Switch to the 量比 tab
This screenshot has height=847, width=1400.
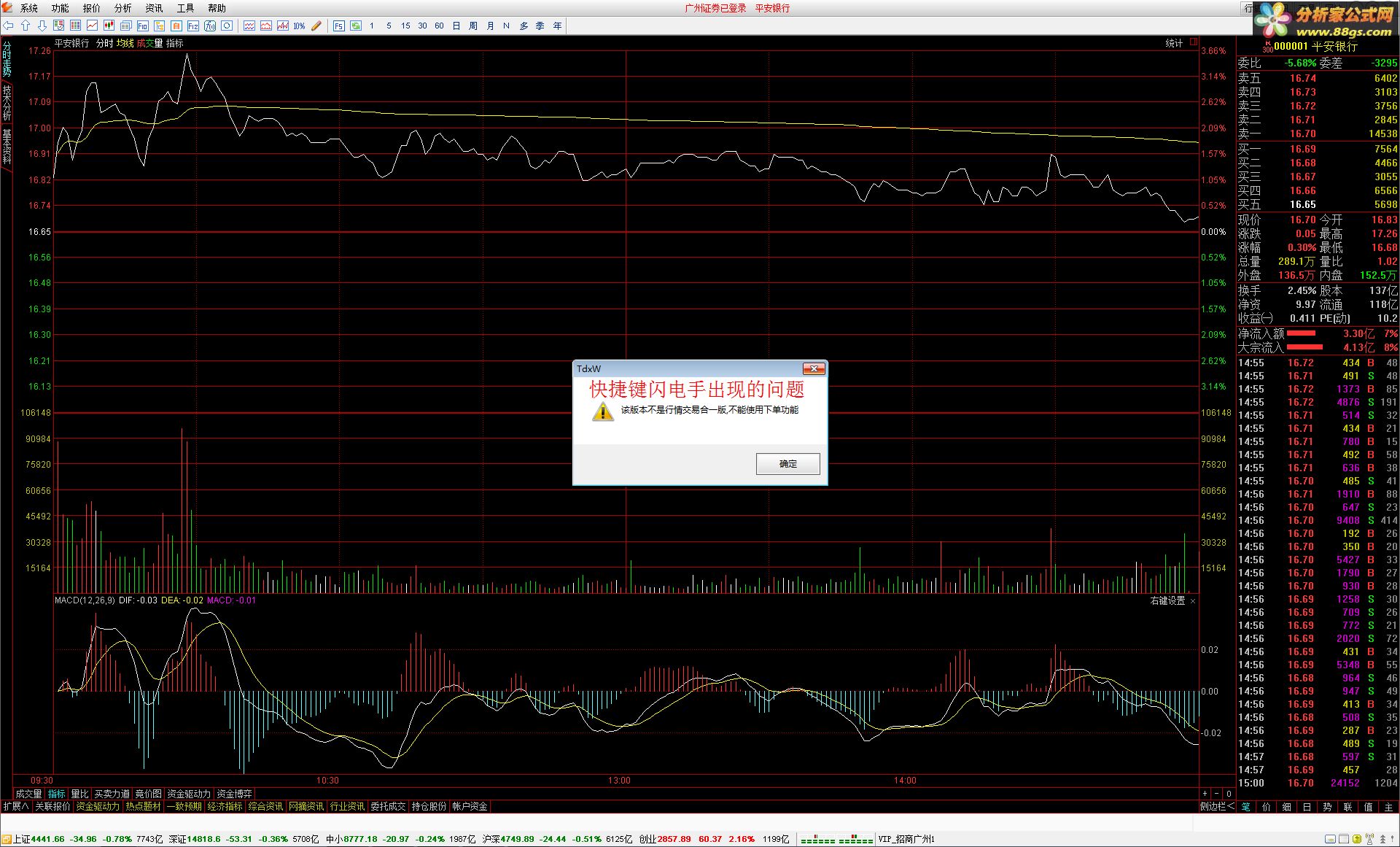coord(79,794)
